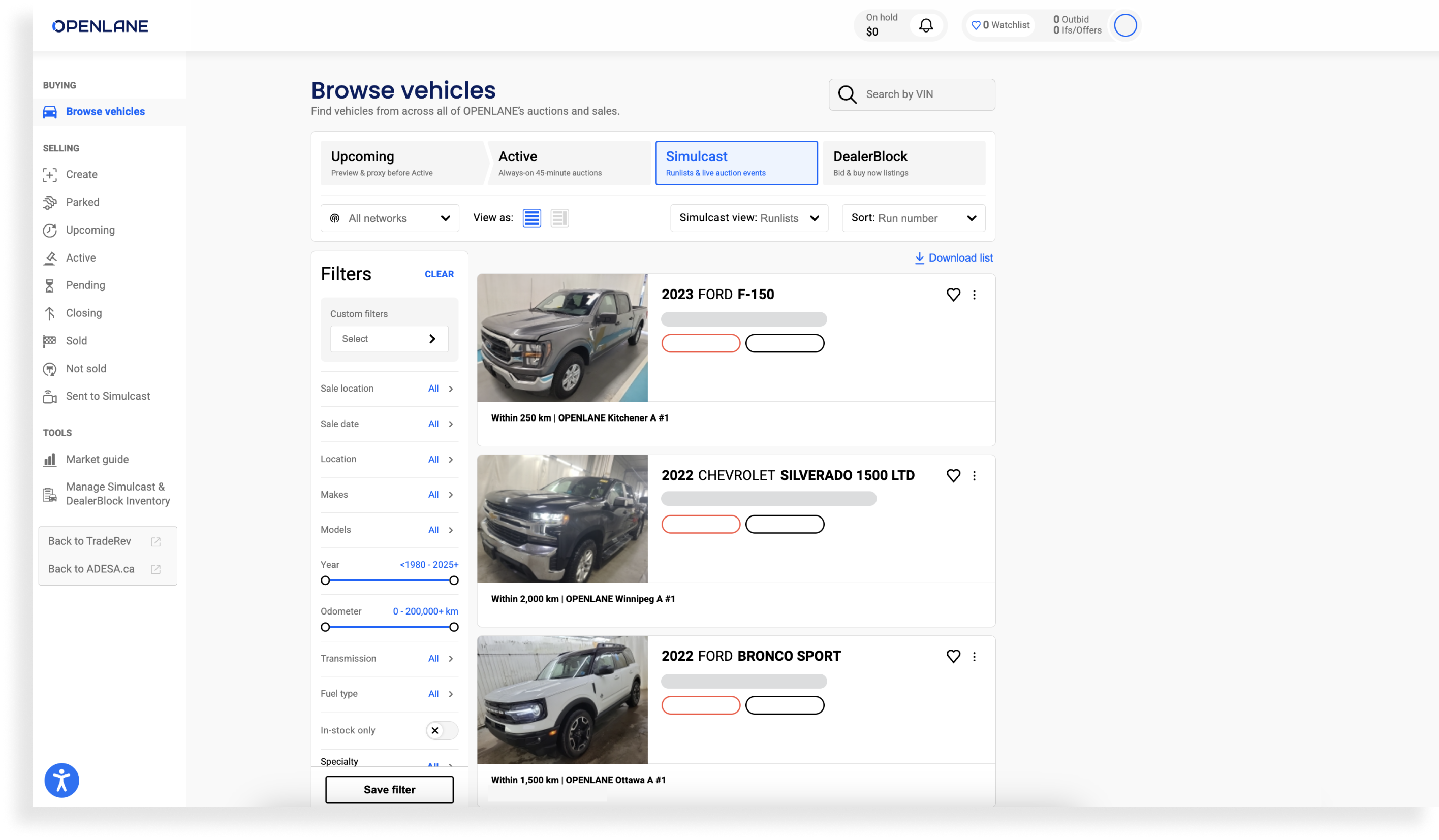Click the Year slider minimum handle
Screen dimensions: 1439x840
tap(326, 580)
